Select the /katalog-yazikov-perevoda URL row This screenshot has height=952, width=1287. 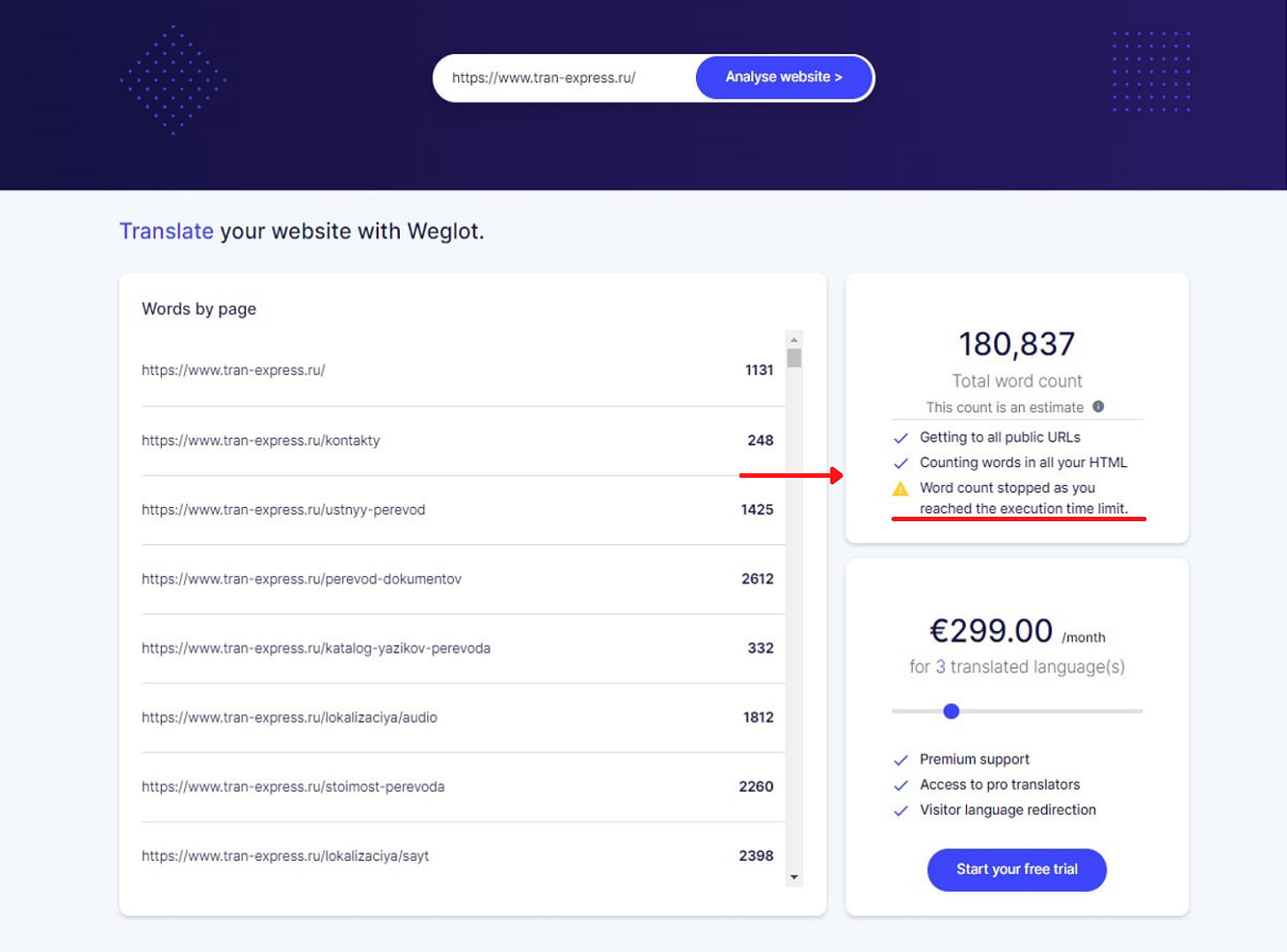pyautogui.click(x=463, y=649)
